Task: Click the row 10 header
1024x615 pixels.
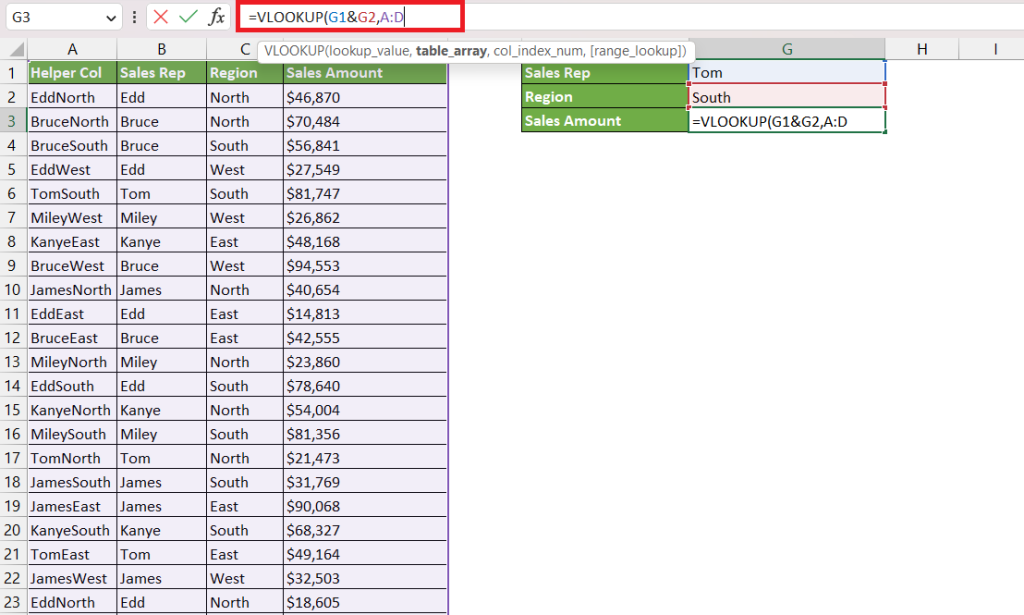Action: [11, 289]
